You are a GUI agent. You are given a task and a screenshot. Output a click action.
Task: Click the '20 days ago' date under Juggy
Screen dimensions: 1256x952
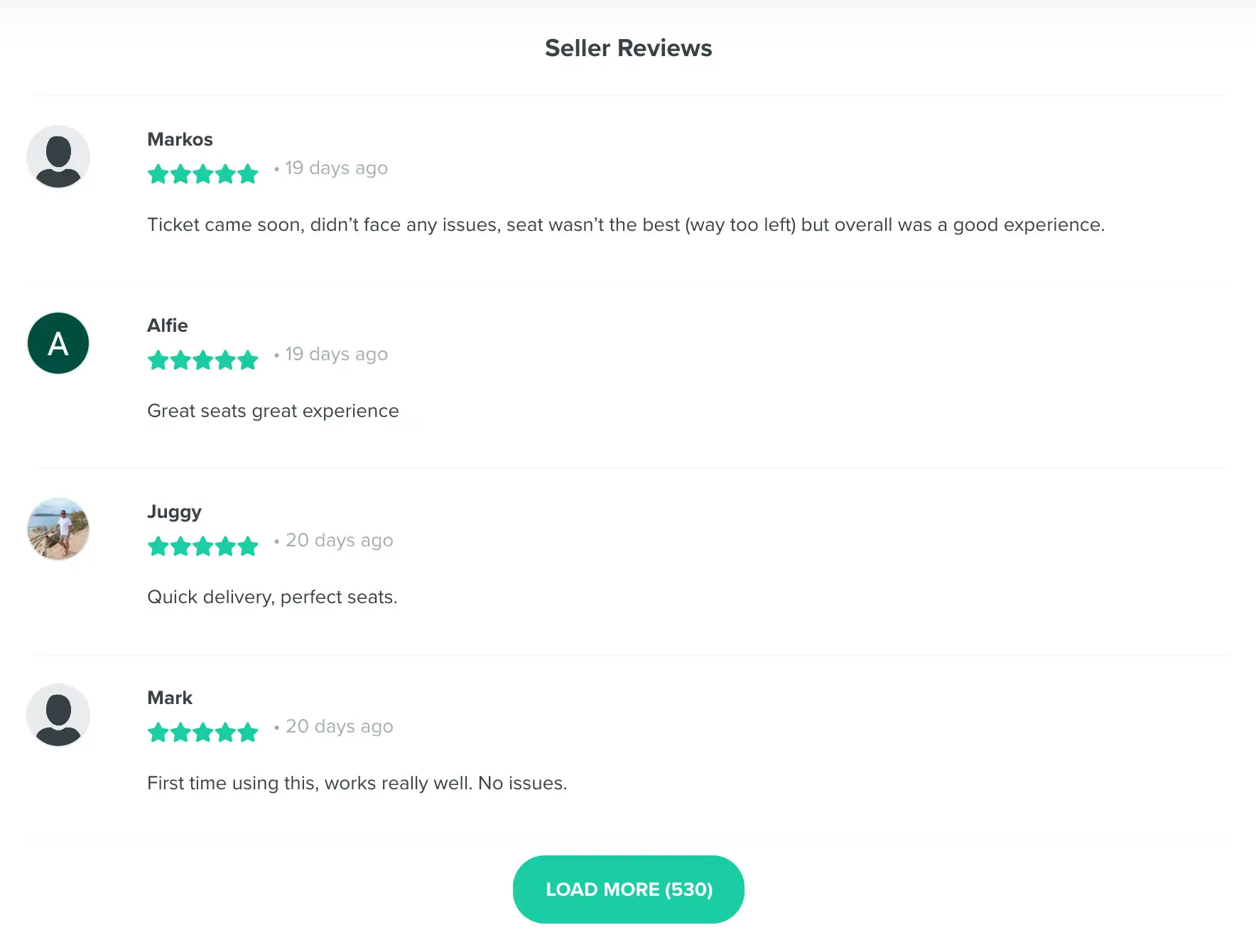point(339,541)
